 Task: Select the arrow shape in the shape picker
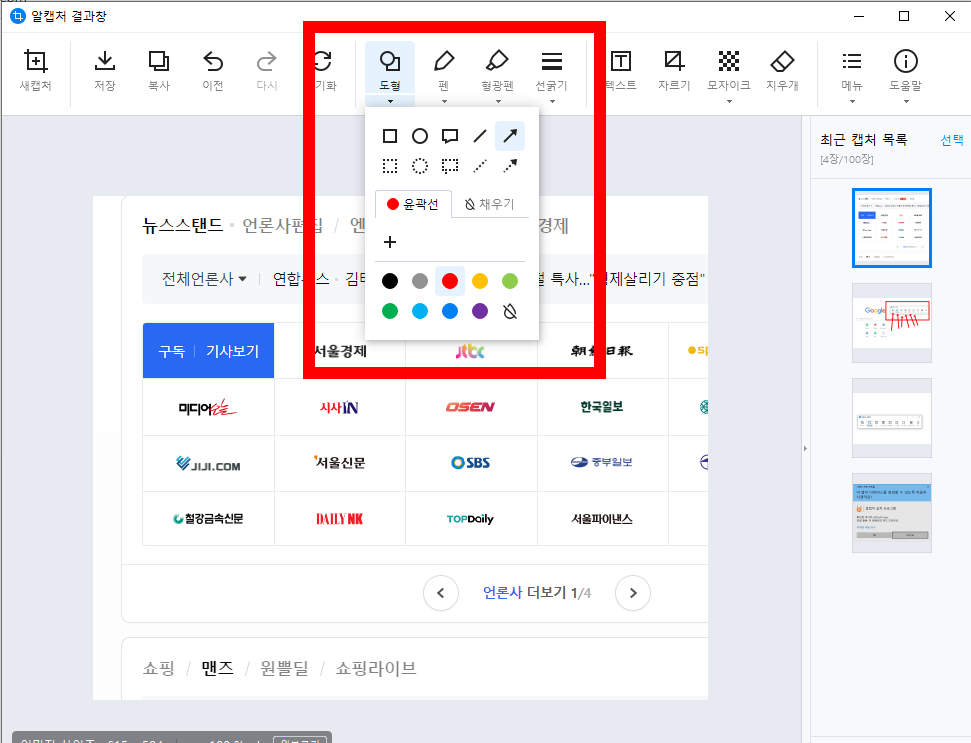[509, 135]
